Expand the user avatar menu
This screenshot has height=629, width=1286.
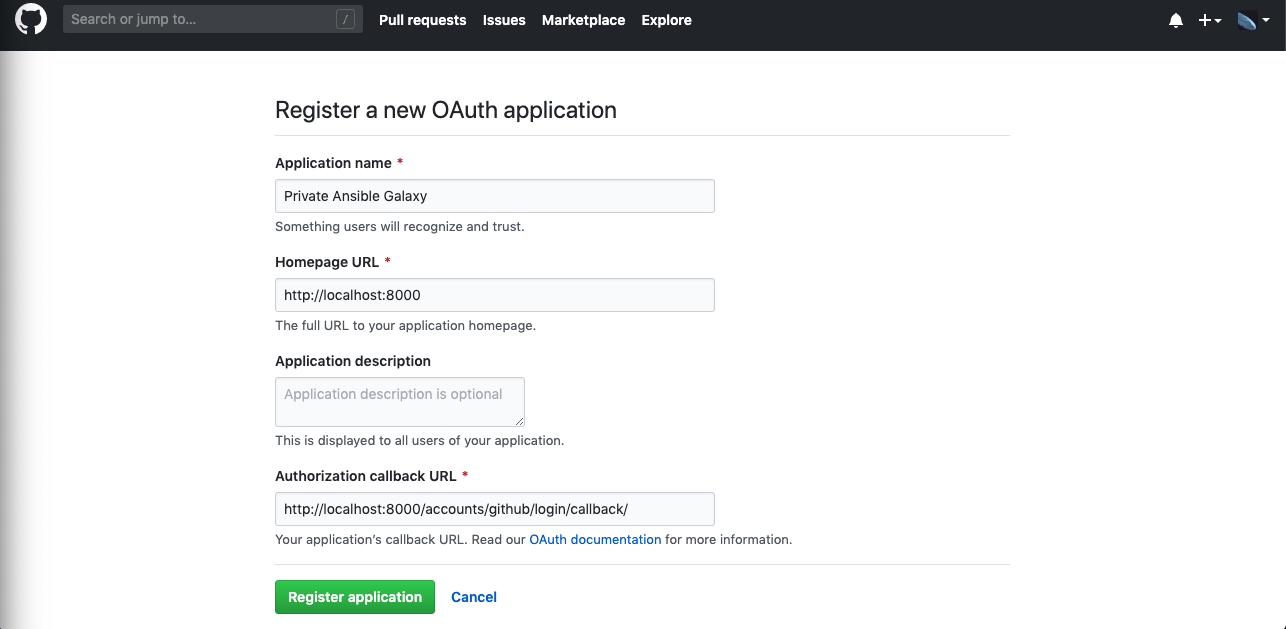click(1253, 20)
